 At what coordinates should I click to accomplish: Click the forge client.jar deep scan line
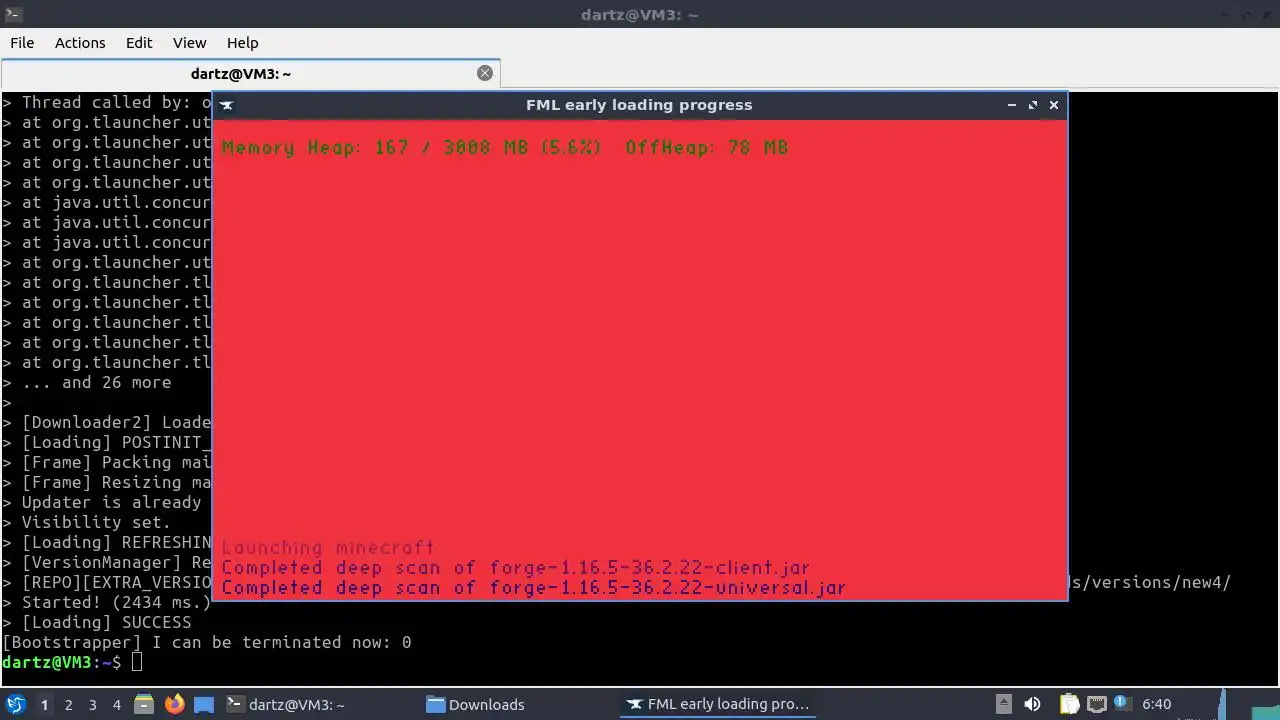[516, 568]
